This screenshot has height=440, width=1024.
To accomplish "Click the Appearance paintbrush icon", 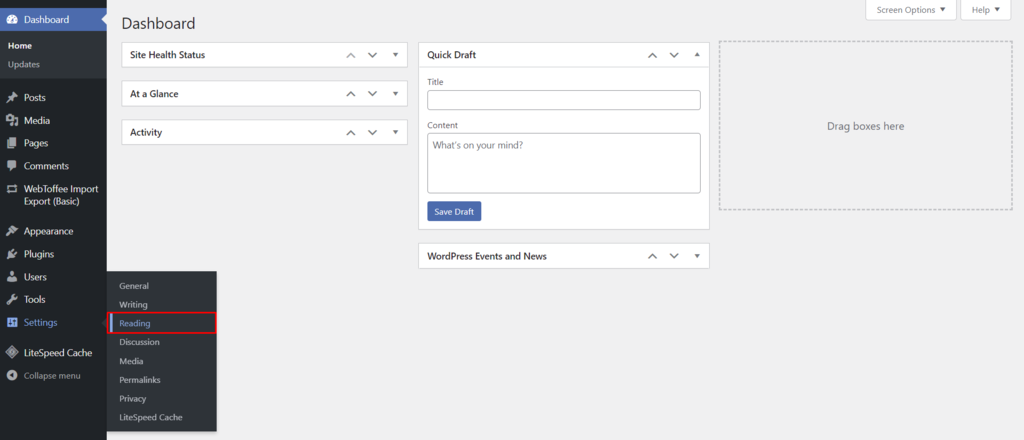I will click(x=12, y=231).
